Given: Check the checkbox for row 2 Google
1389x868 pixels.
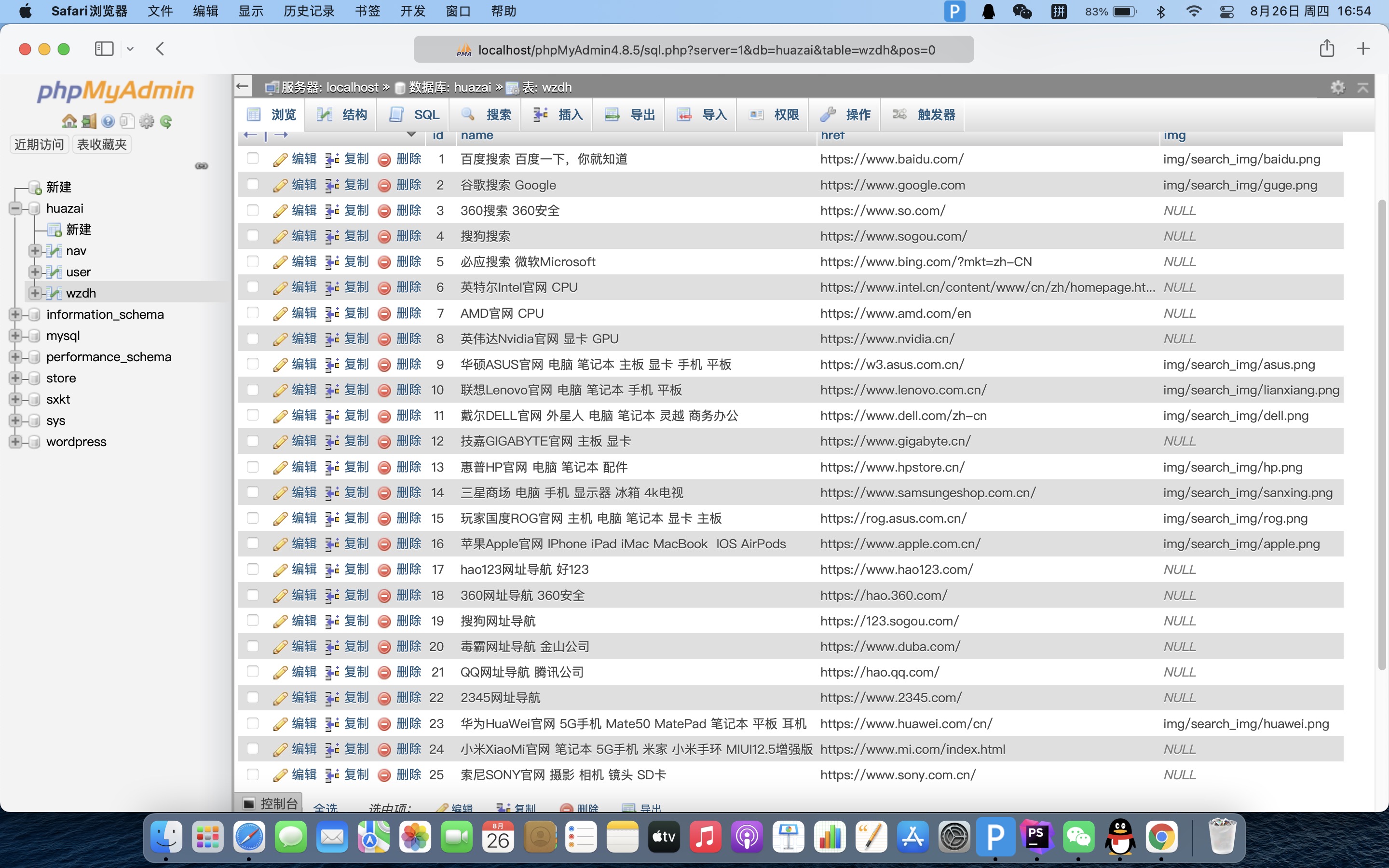Looking at the screenshot, I should (x=253, y=184).
